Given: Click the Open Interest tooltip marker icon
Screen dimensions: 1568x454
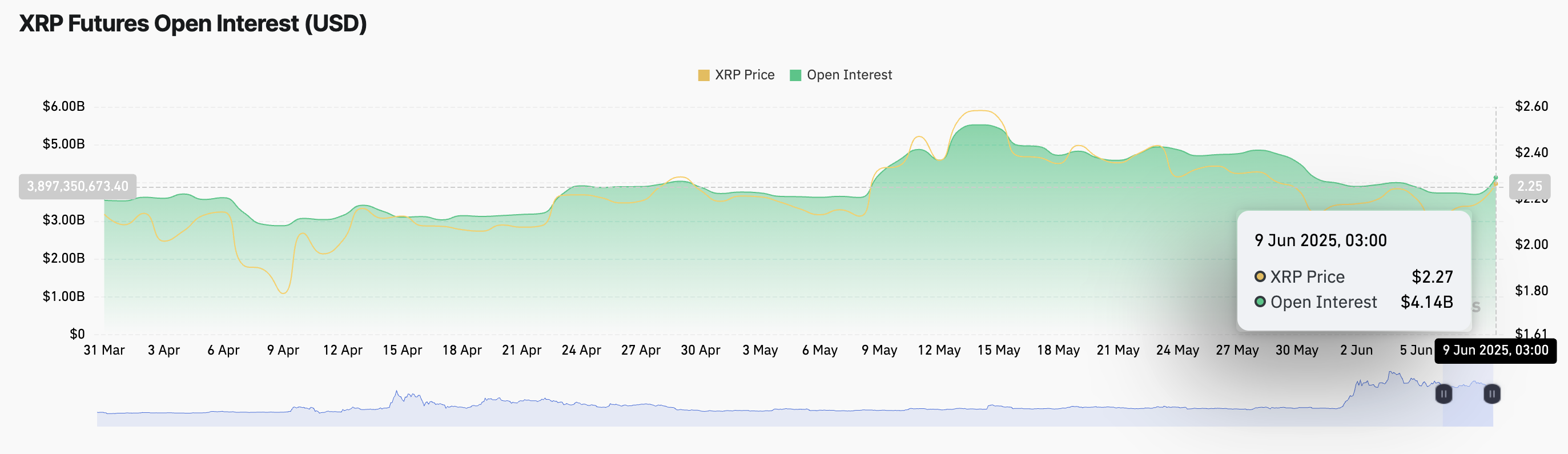Looking at the screenshot, I should 1260,302.
